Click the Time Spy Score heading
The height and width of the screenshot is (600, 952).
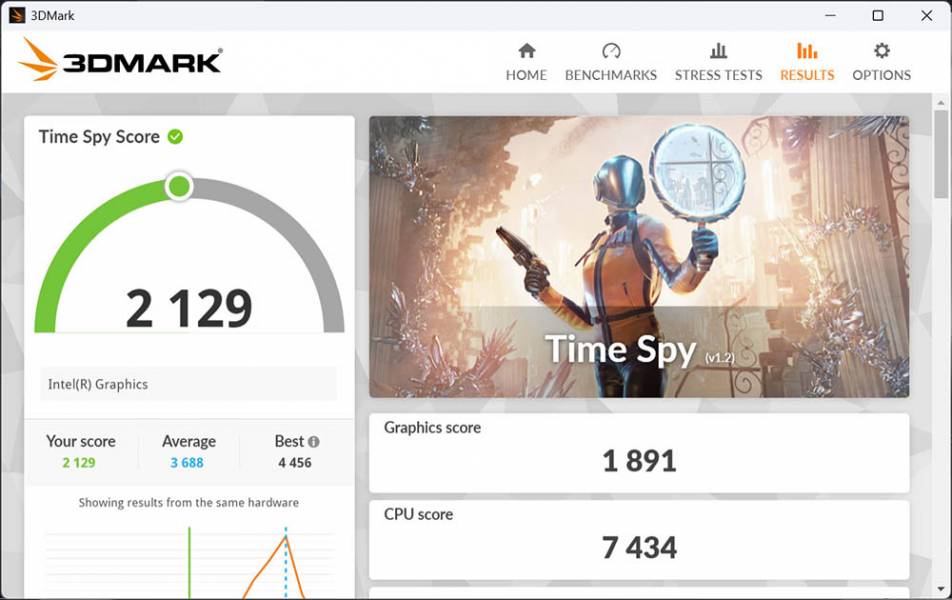click(x=99, y=137)
